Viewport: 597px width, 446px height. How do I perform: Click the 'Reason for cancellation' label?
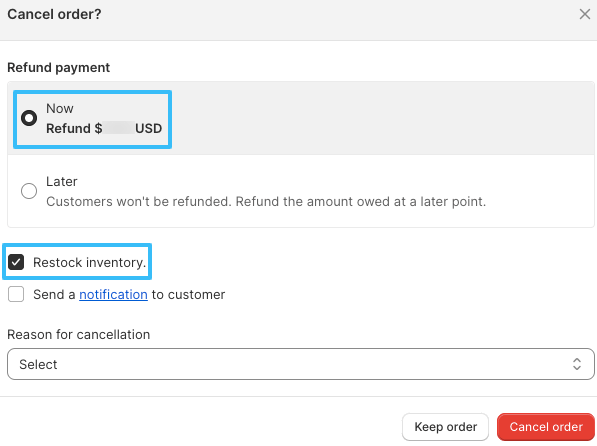point(79,334)
